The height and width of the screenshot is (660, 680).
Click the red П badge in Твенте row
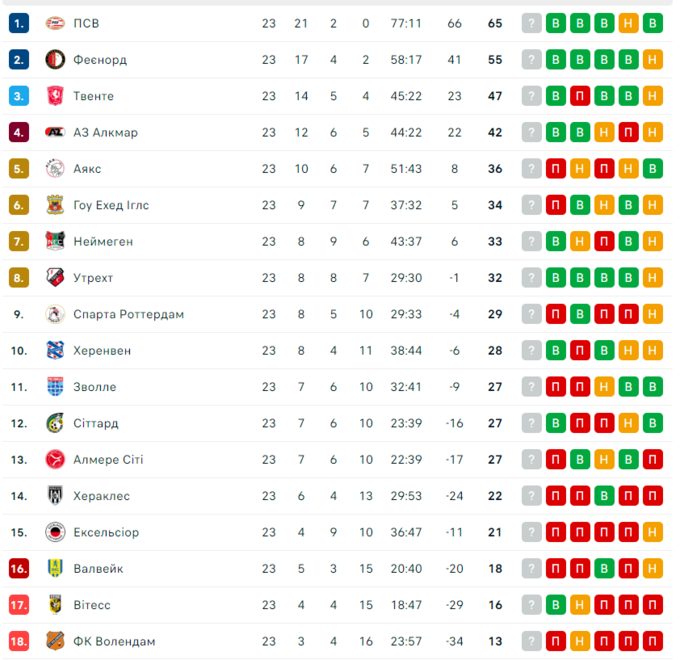580,96
